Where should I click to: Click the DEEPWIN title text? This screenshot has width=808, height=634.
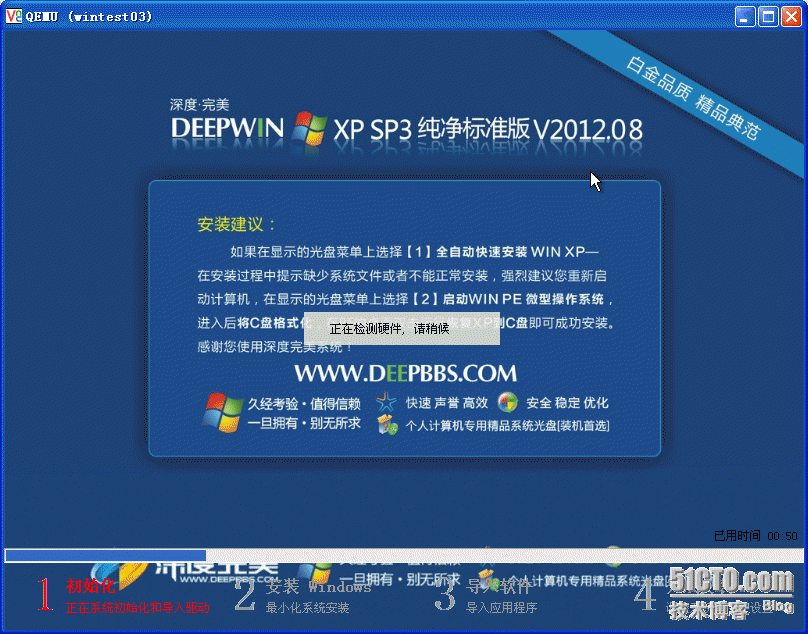(227, 128)
